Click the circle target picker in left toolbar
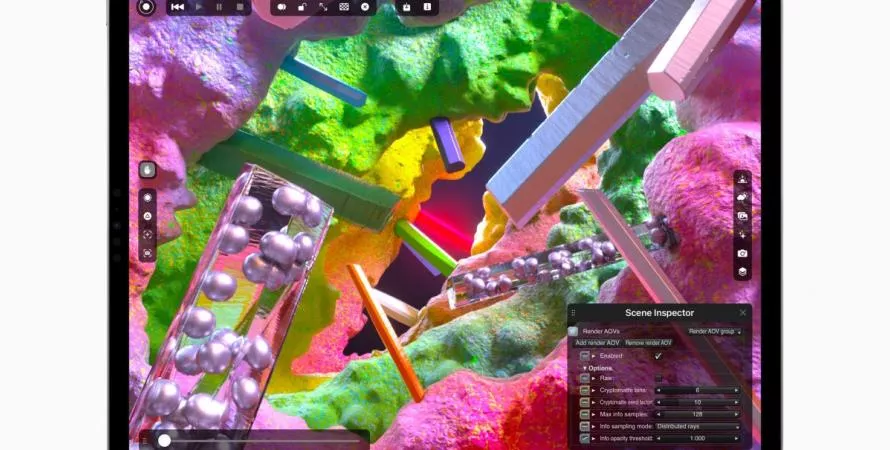Screen dimensions: 890x450 [148, 197]
